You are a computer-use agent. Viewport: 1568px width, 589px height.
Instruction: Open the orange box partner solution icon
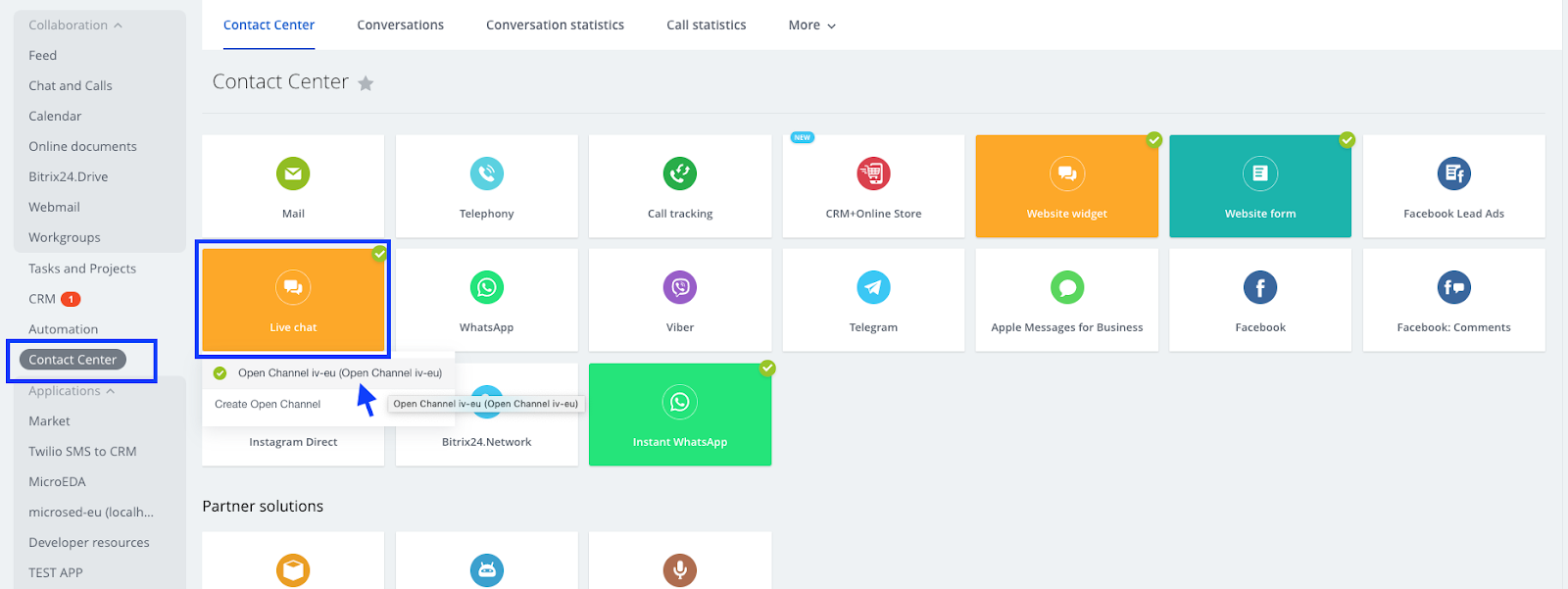[x=293, y=569]
